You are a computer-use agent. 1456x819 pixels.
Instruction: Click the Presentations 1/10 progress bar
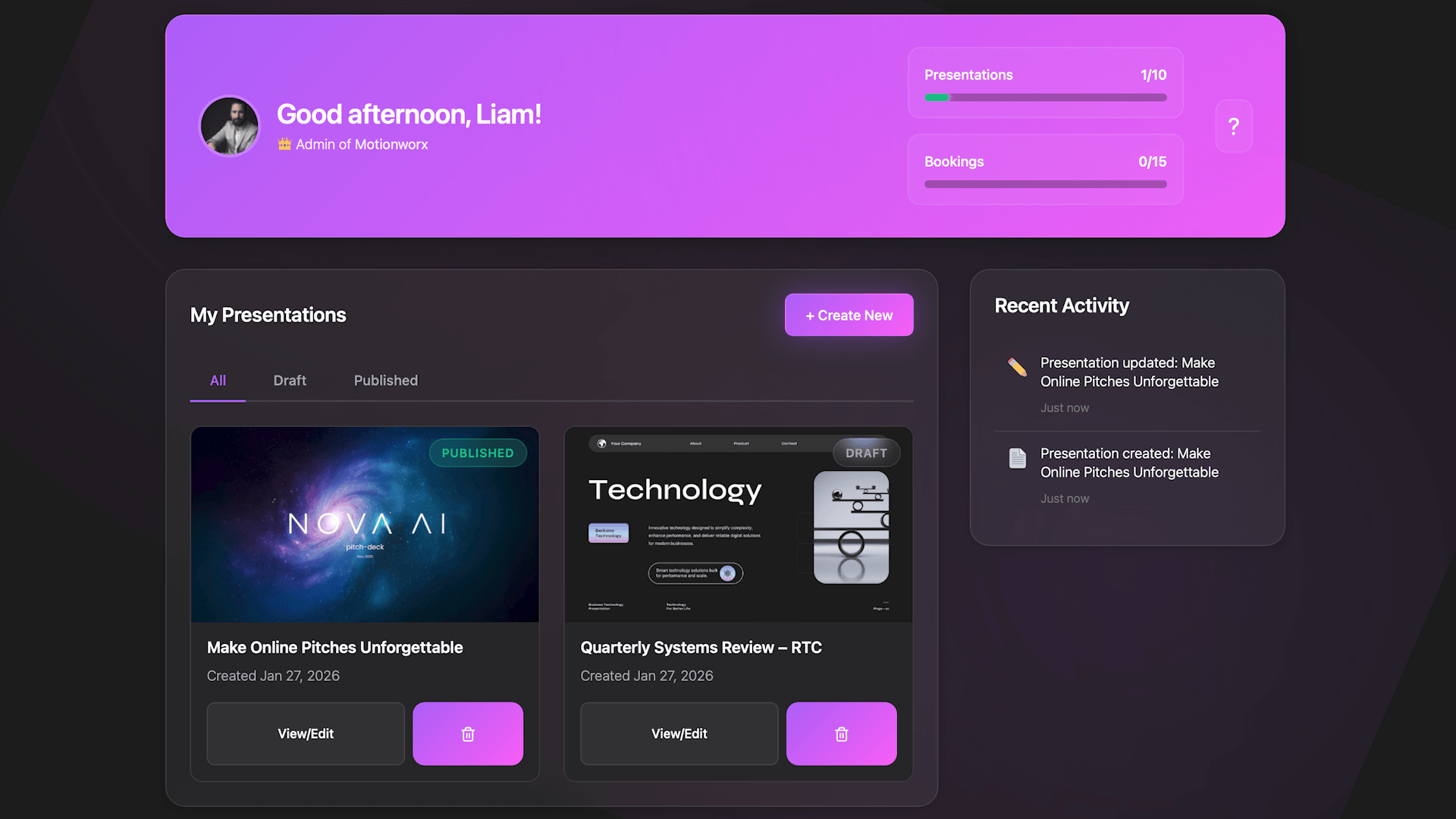click(1045, 97)
